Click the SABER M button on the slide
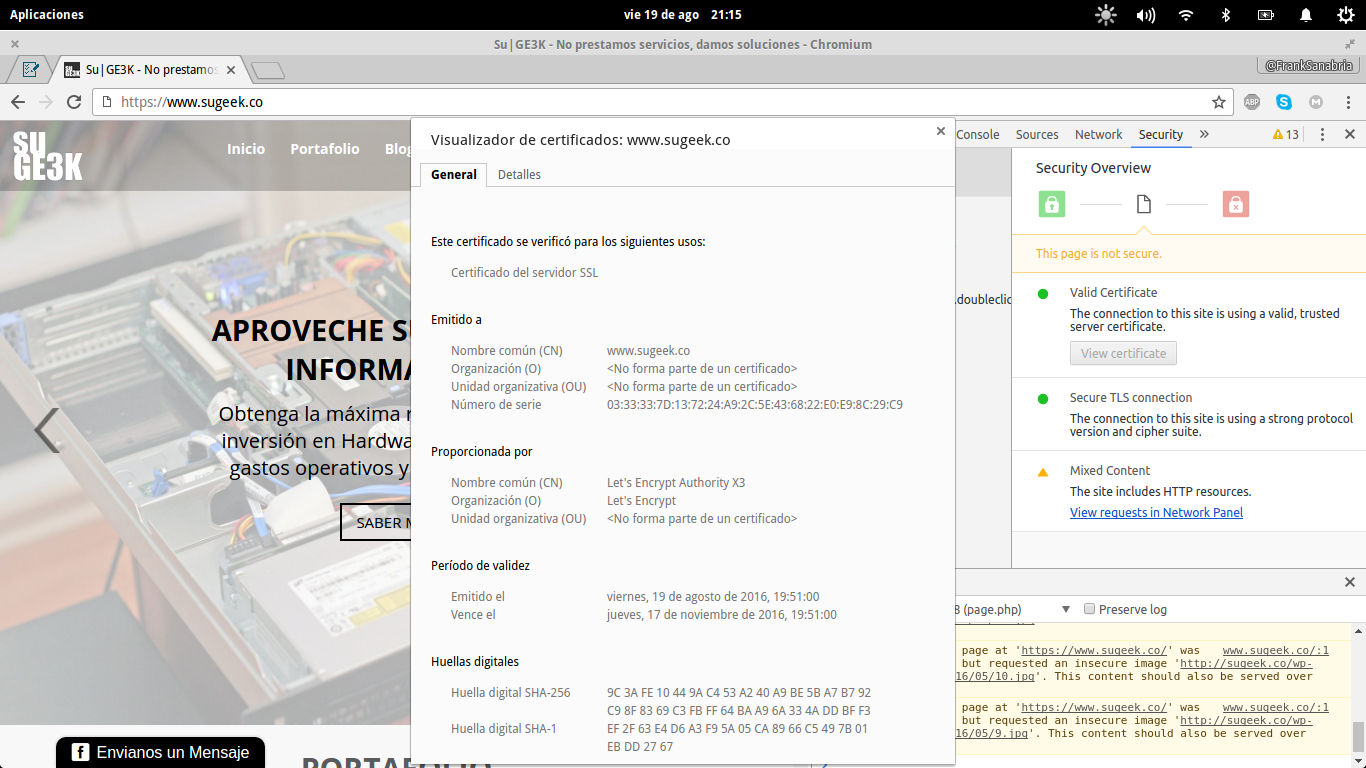Screen dimensions: 1366x768 (376, 522)
